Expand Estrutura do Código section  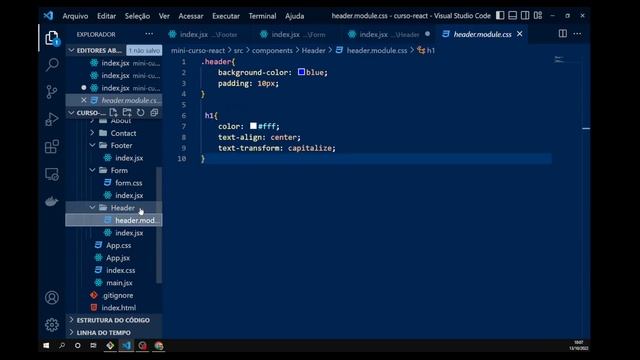point(114,320)
